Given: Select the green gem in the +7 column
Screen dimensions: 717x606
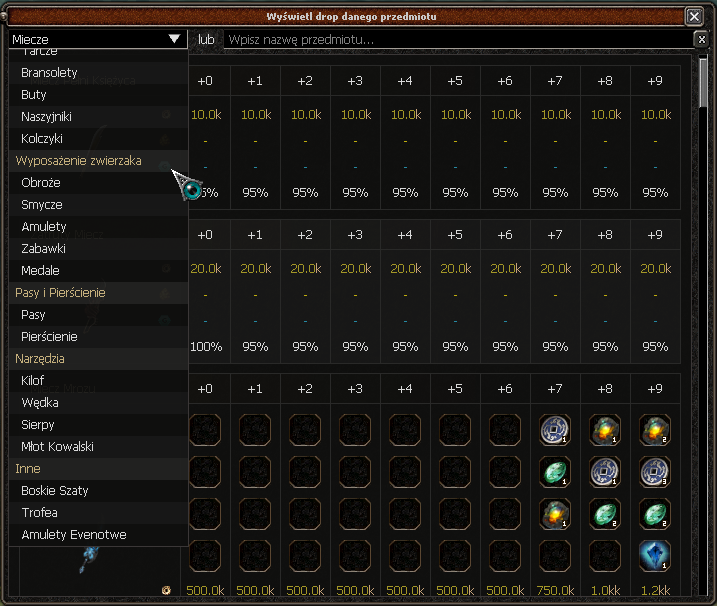Looking at the screenshot, I should 555,472.
